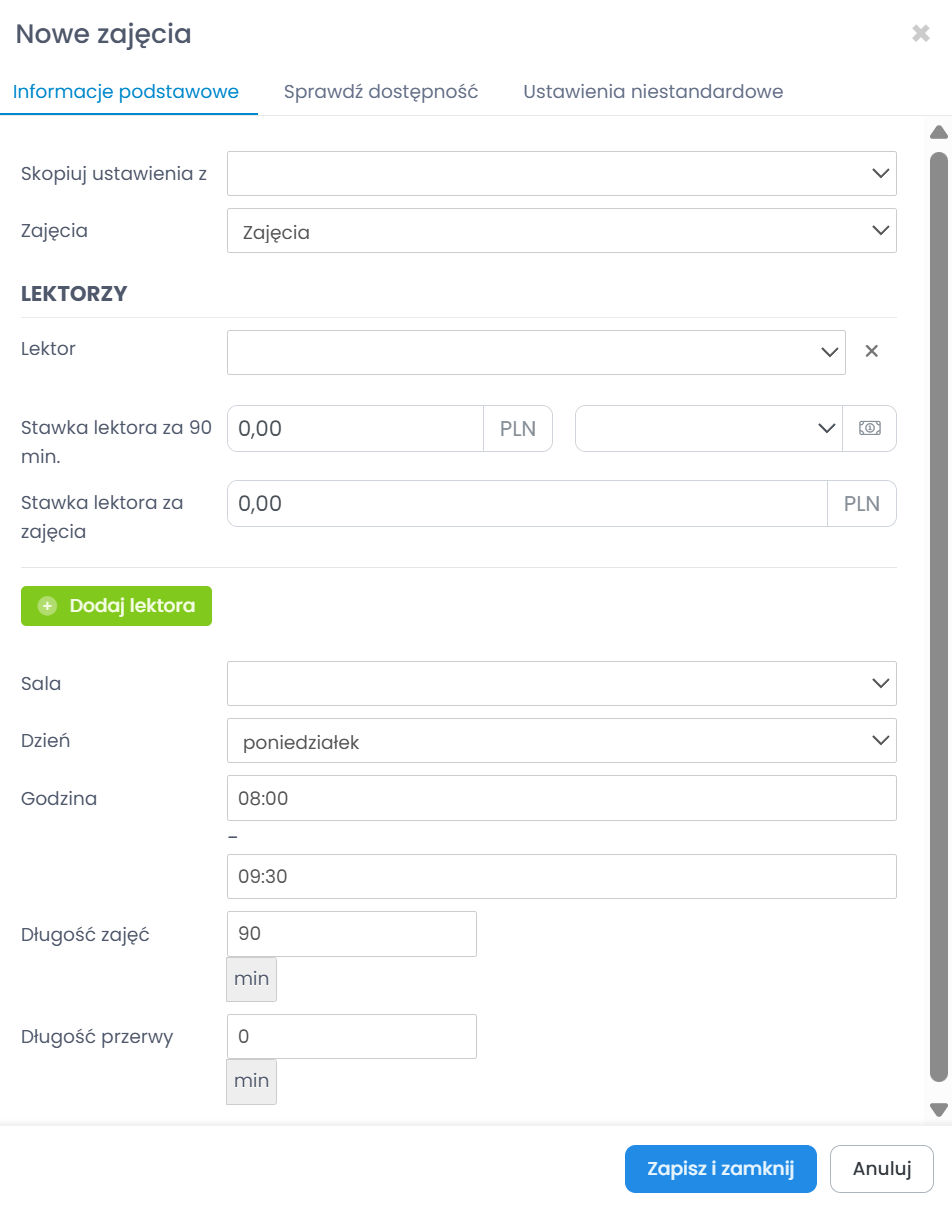952x1206 pixels.
Task: Click the Długość zajęć field showing 90
Action: tap(351, 933)
